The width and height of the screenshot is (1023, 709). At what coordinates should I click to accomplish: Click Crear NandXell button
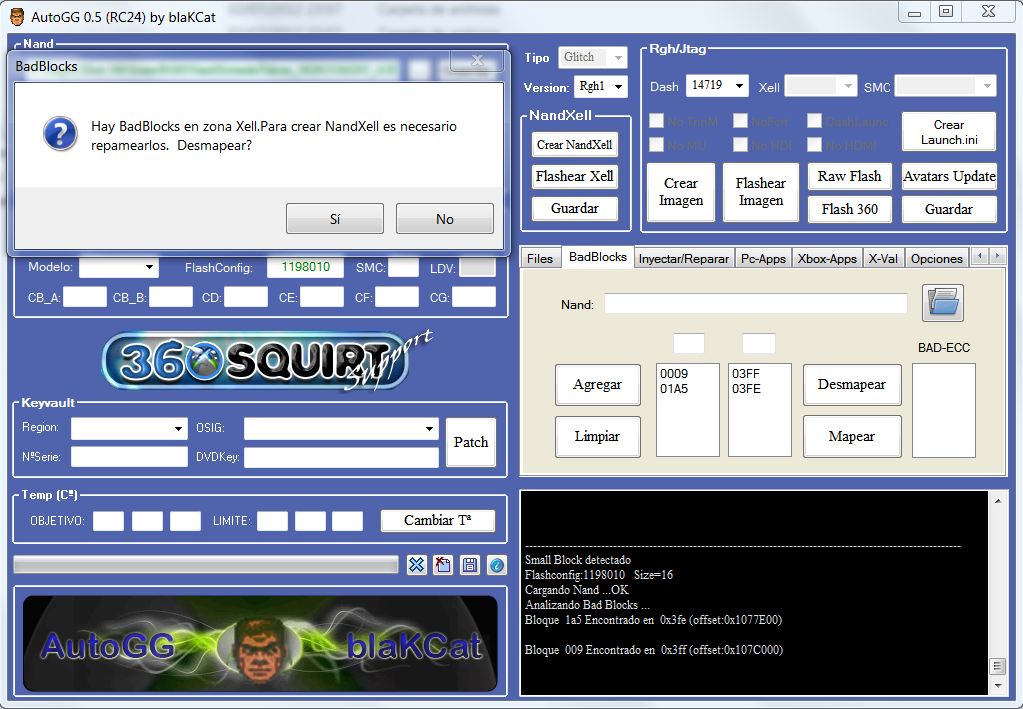pyautogui.click(x=574, y=145)
